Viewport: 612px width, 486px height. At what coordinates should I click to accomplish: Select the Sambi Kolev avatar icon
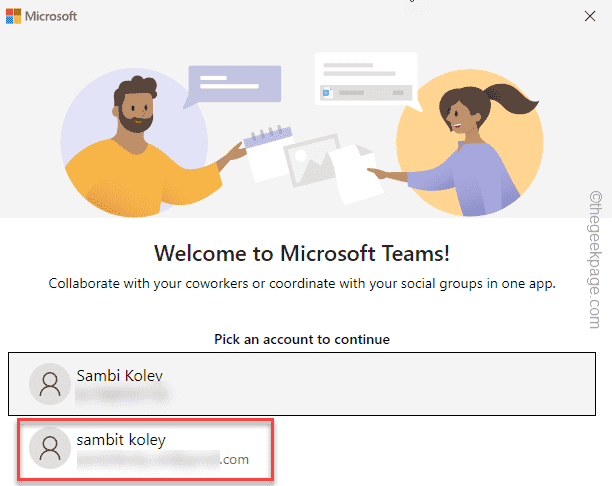(x=49, y=384)
